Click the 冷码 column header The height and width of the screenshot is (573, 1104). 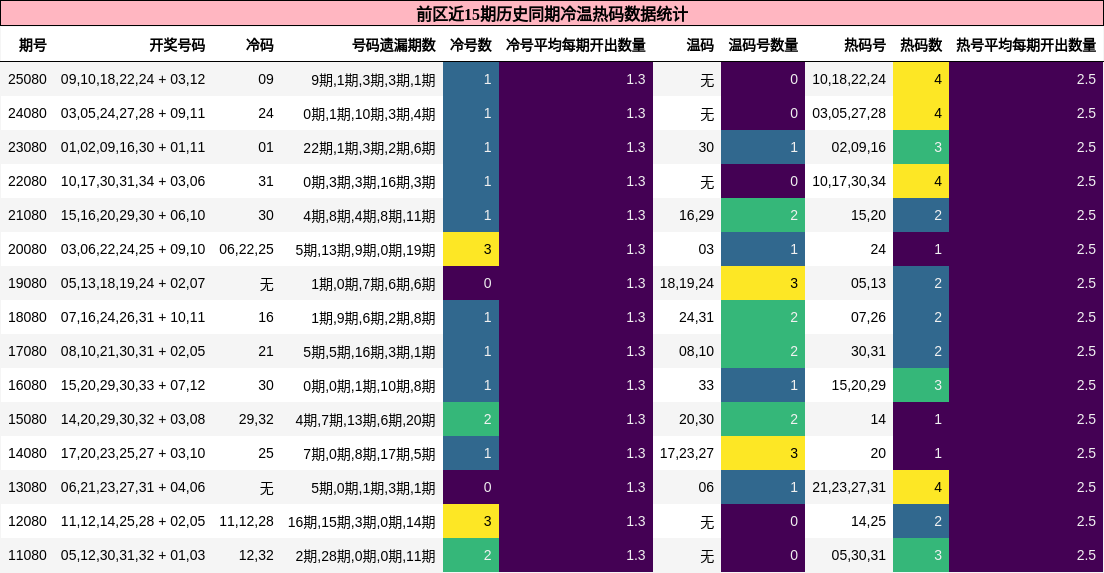[x=259, y=45]
